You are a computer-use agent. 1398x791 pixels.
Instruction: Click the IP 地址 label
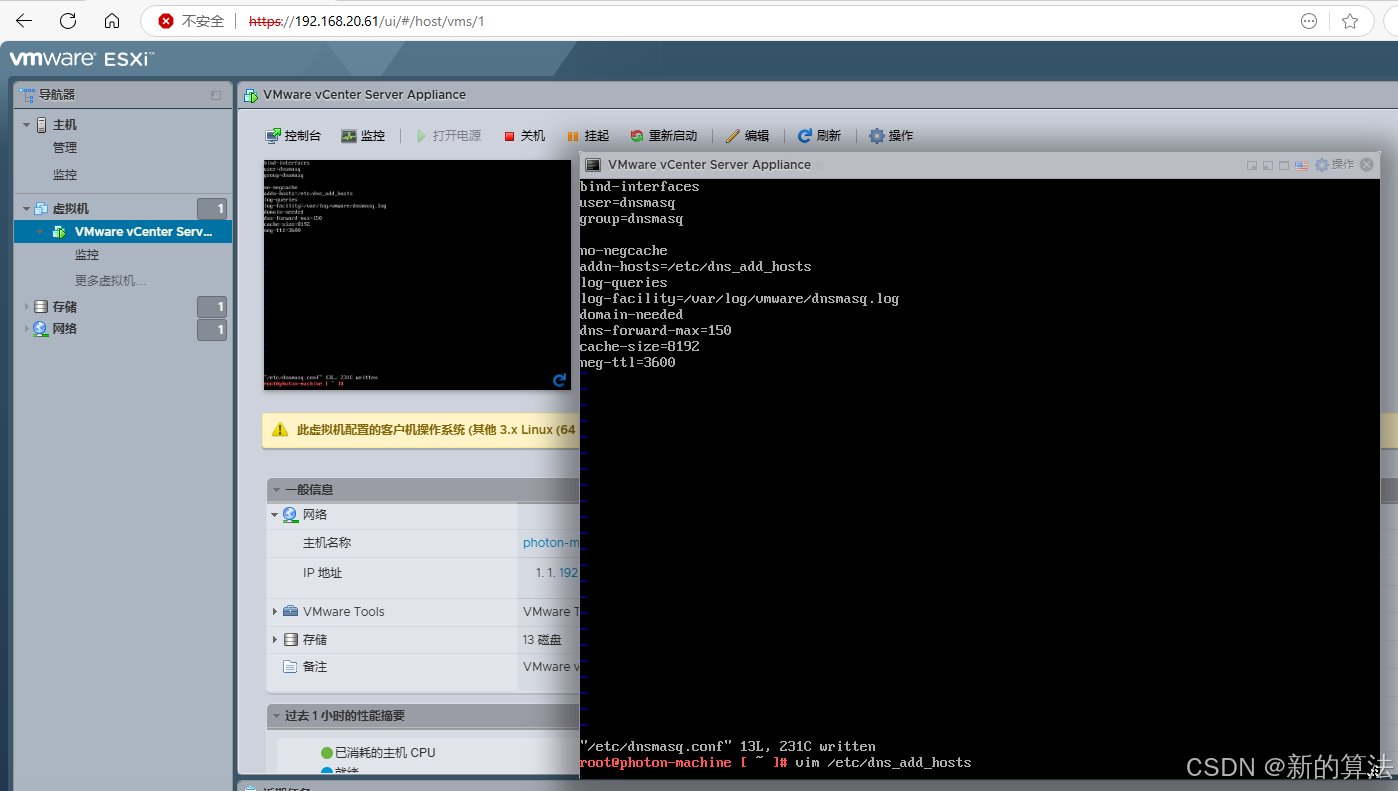click(x=323, y=573)
